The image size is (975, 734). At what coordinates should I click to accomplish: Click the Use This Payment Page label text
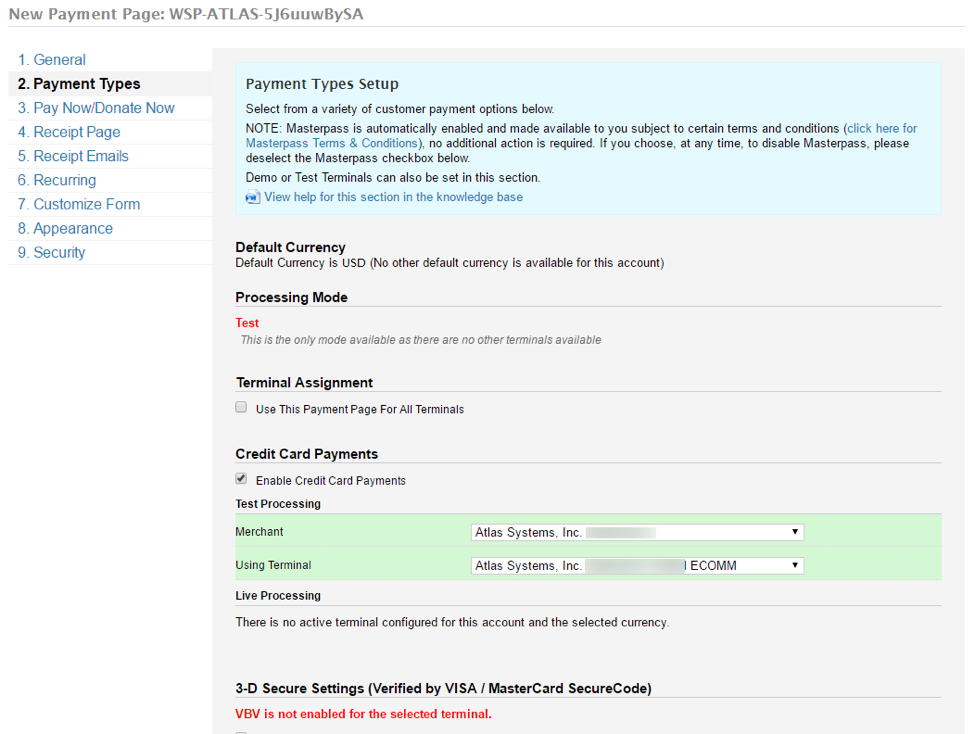(x=360, y=410)
